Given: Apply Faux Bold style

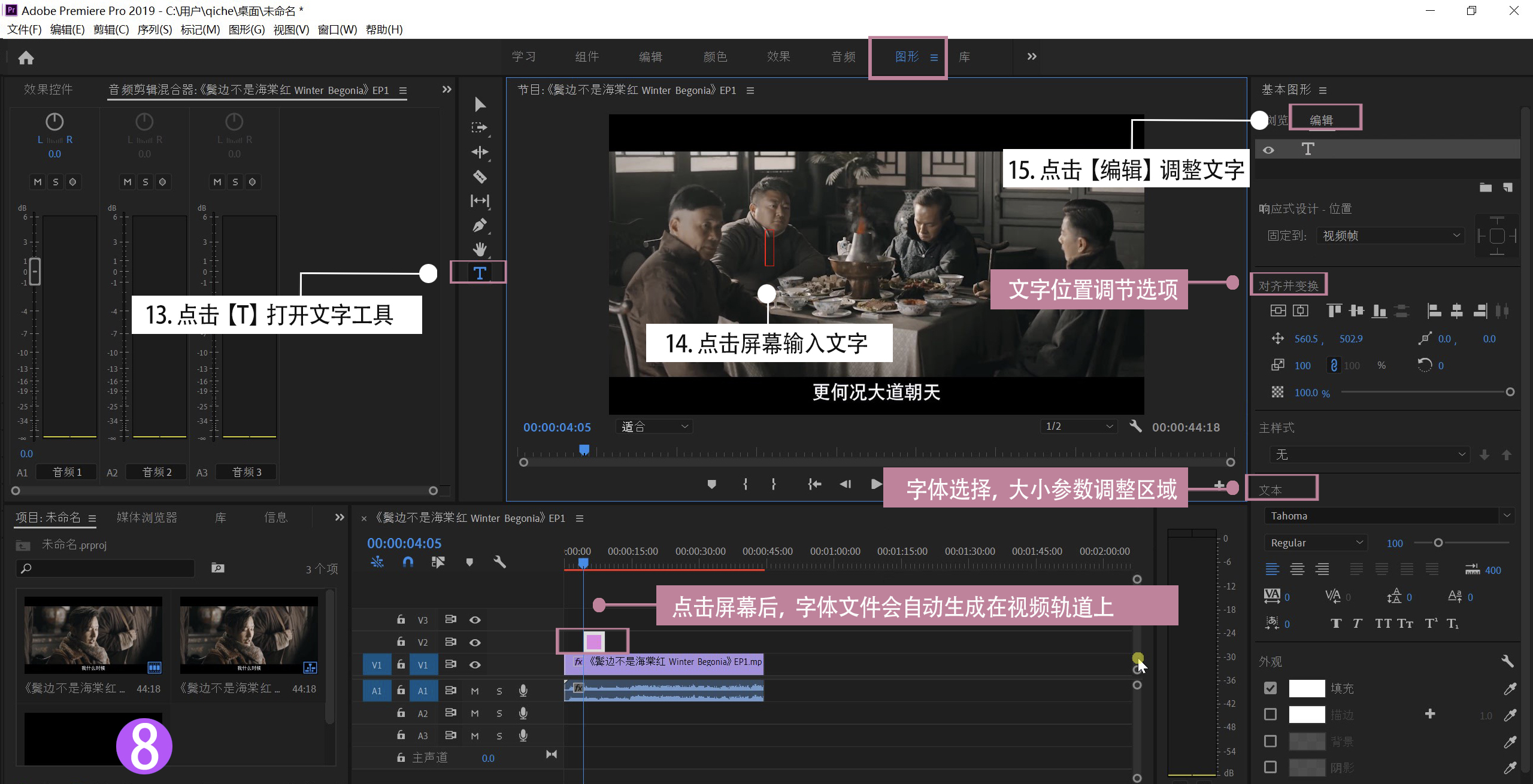Looking at the screenshot, I should [1336, 624].
